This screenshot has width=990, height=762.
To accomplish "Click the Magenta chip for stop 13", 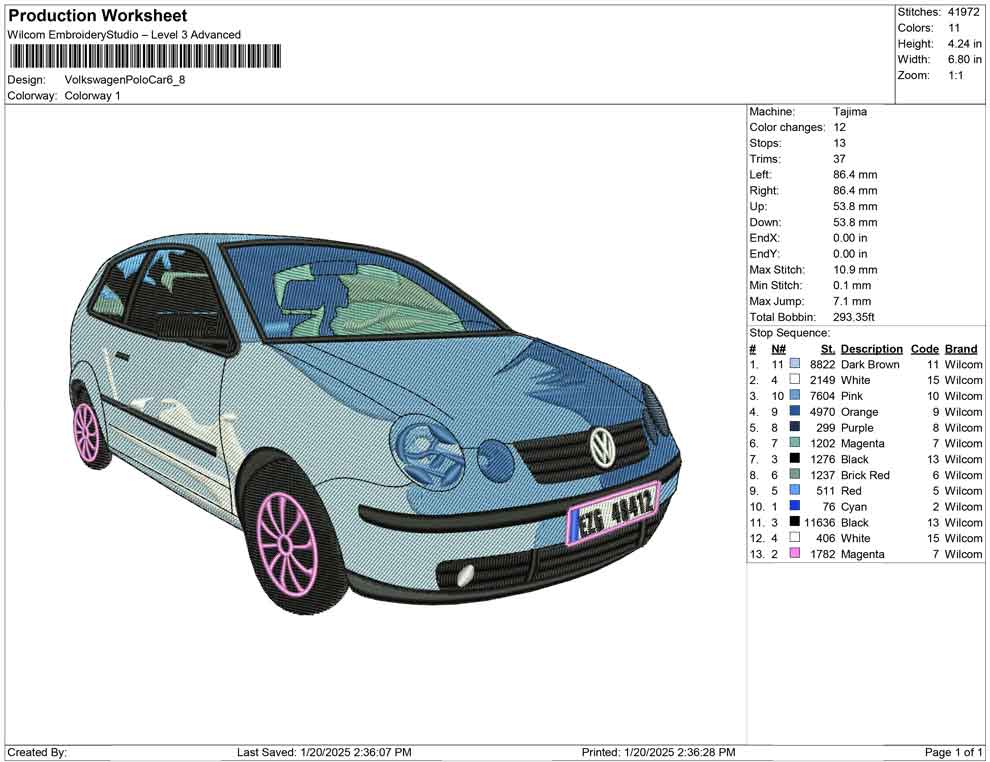I will (793, 554).
